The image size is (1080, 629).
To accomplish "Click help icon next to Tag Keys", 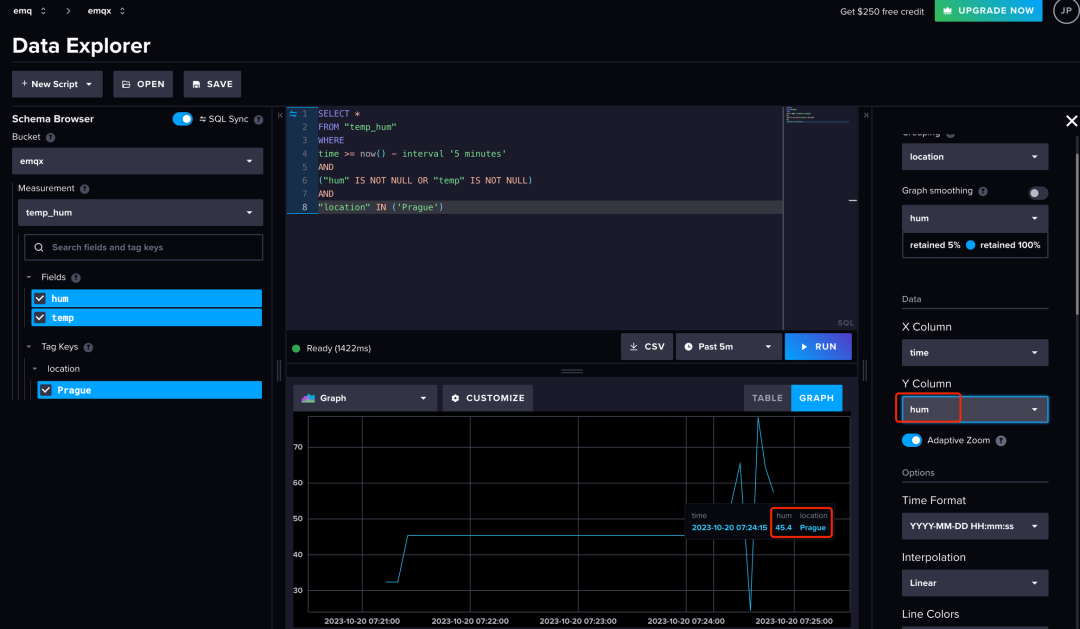I will 89,347.
